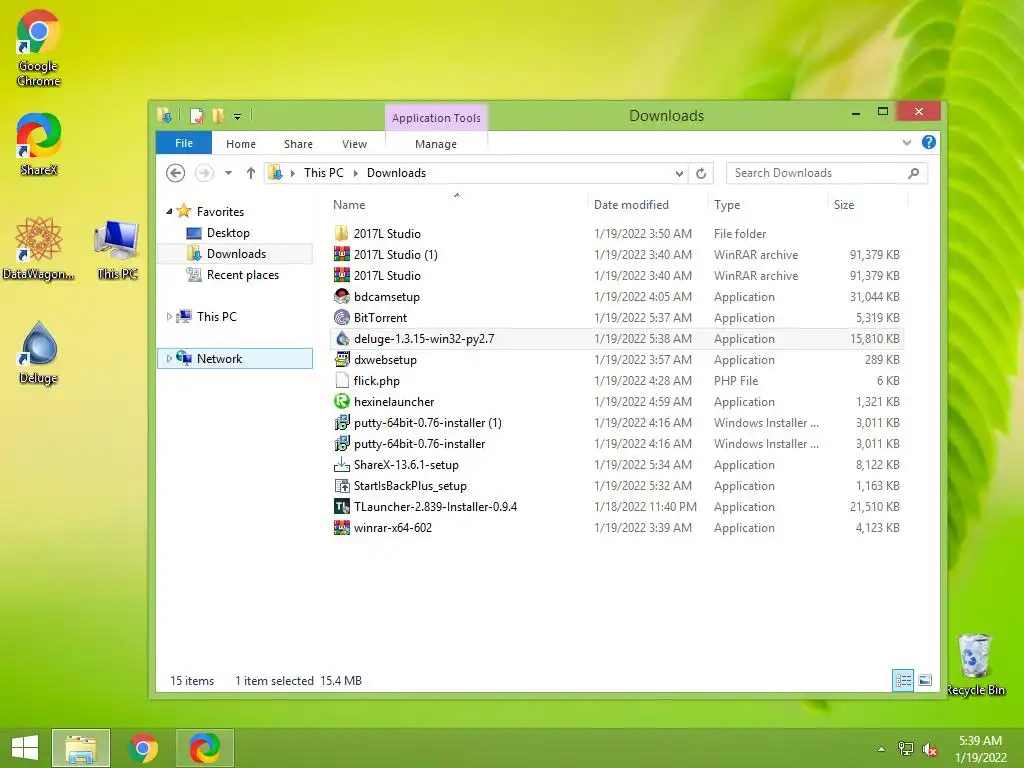
Task: Open the recent locations dropdown arrow
Action: [x=229, y=173]
